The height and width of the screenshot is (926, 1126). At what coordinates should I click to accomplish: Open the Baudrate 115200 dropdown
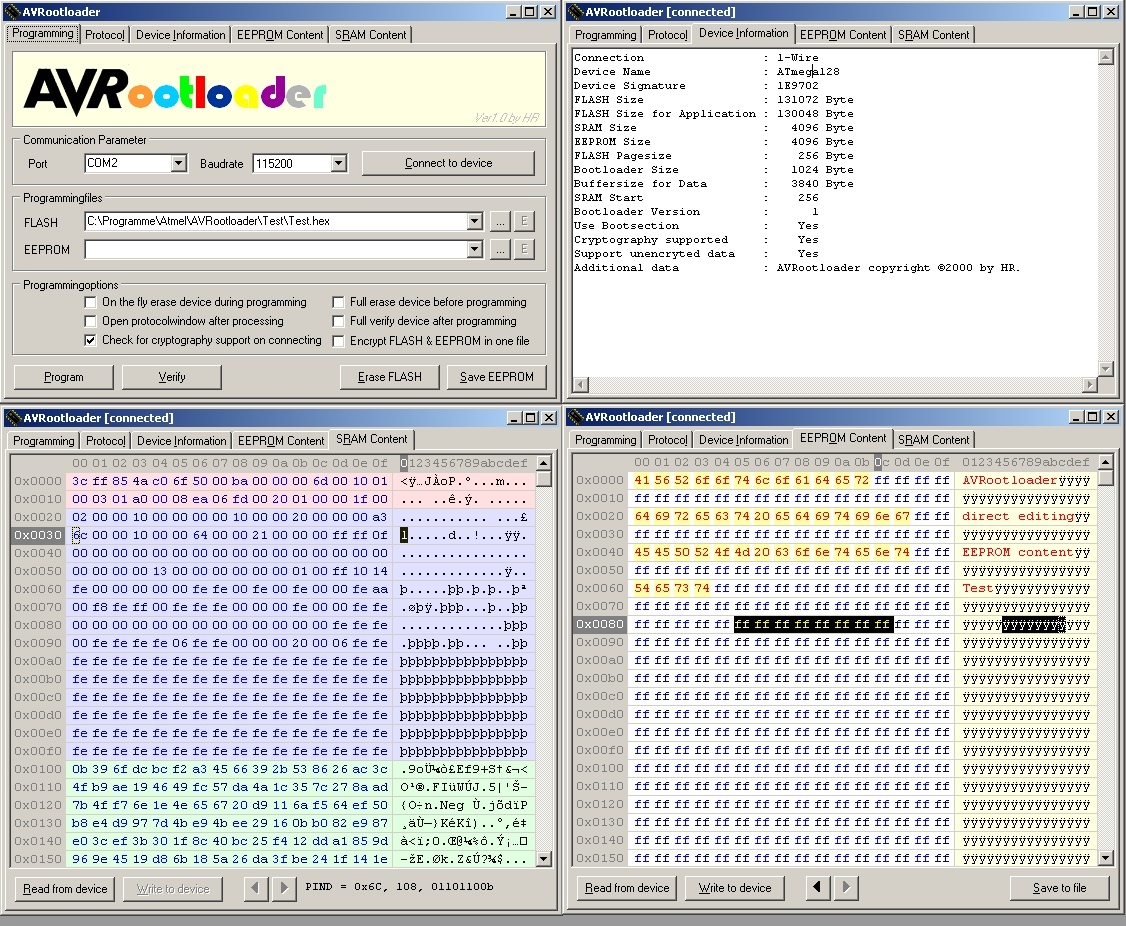point(339,163)
